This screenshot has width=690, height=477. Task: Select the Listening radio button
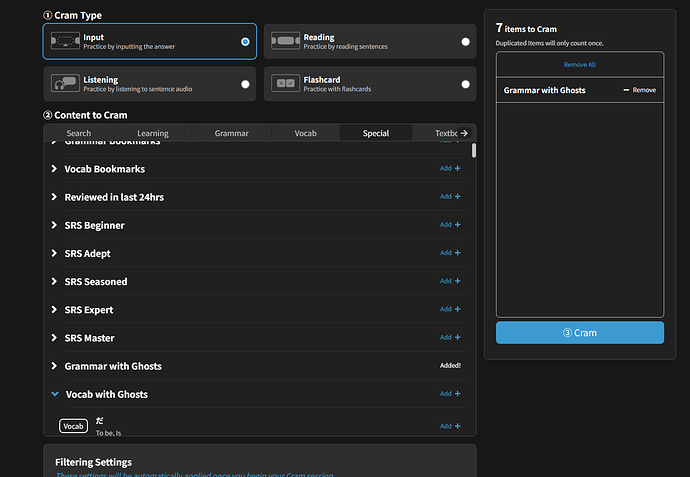click(x=245, y=84)
